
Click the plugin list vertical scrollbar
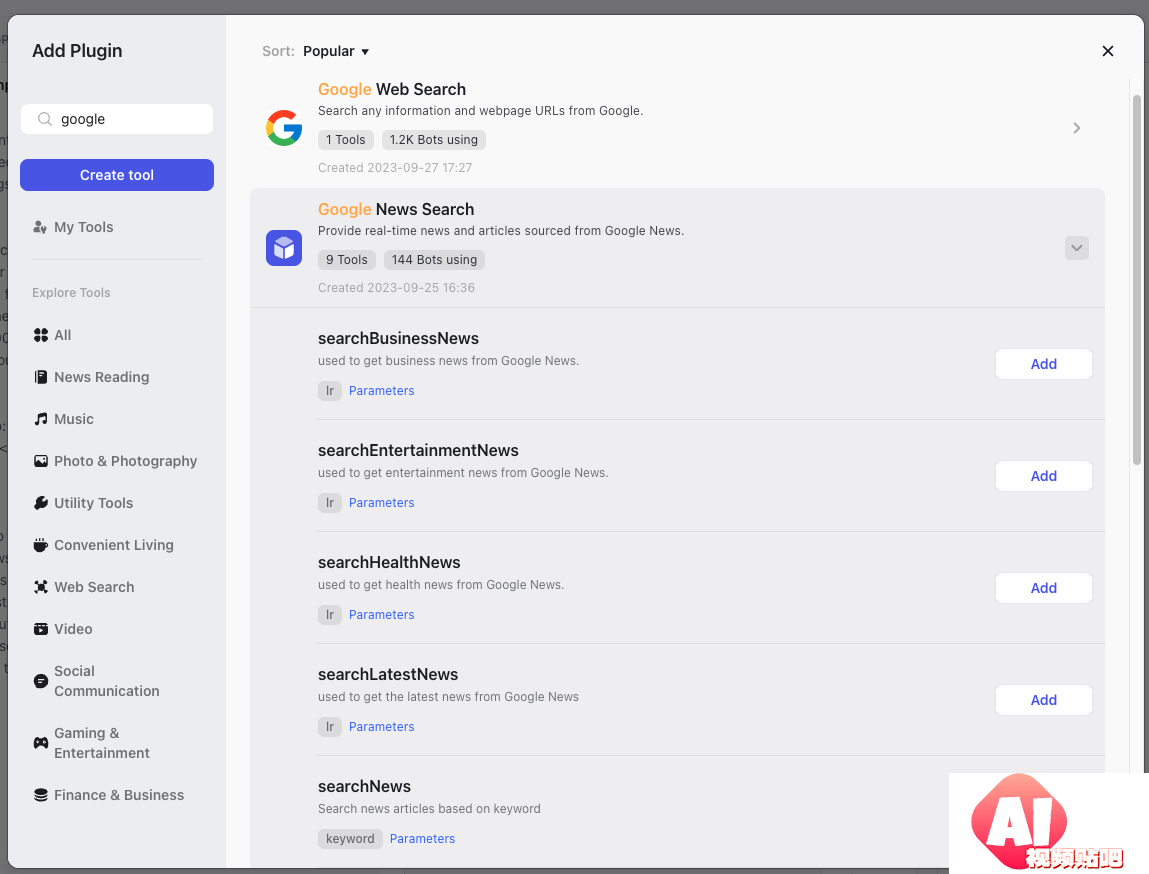tap(1137, 278)
